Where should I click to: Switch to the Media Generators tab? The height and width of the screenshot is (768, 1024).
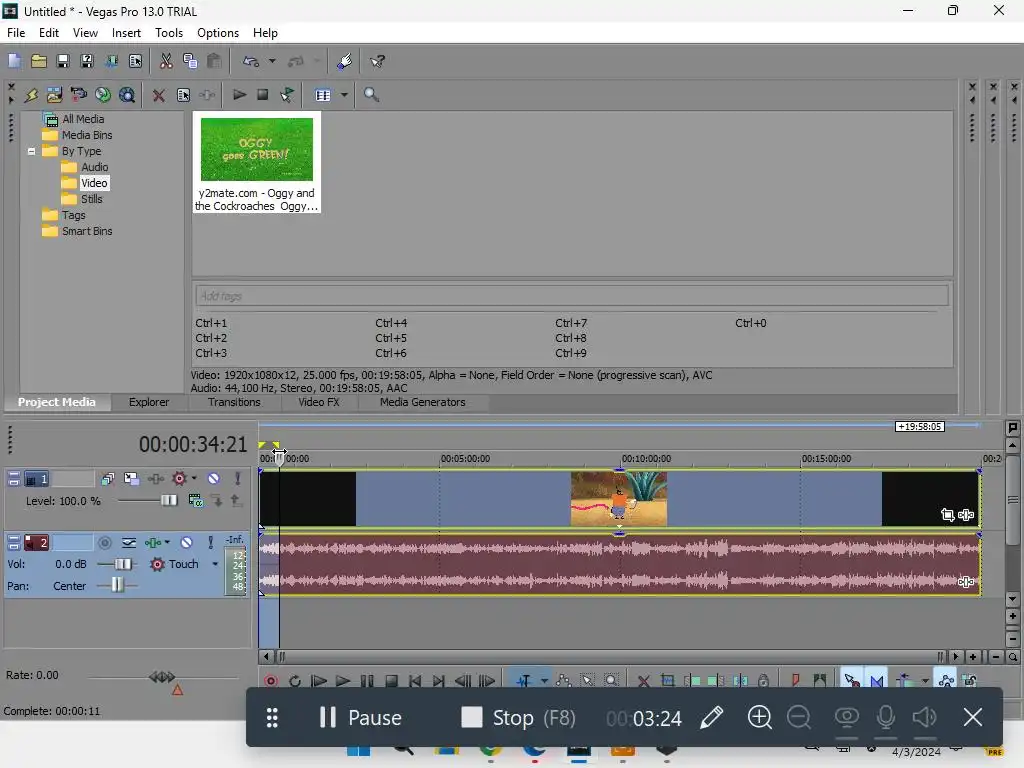pyautogui.click(x=423, y=402)
